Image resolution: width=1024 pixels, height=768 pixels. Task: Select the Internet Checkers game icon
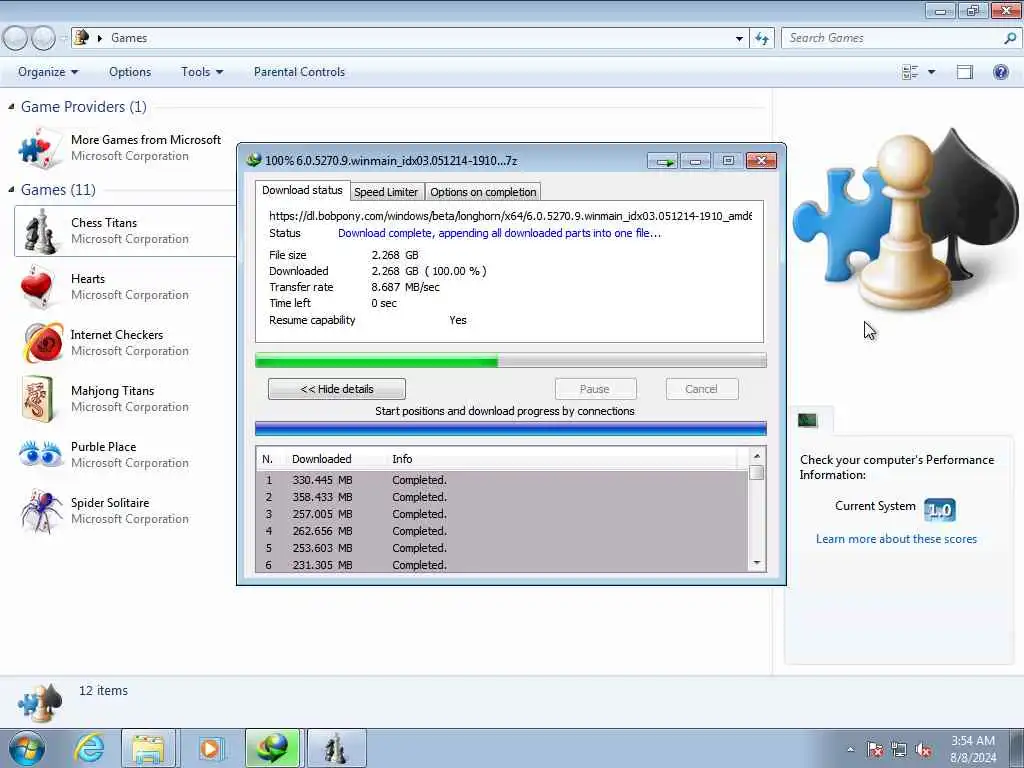43,342
